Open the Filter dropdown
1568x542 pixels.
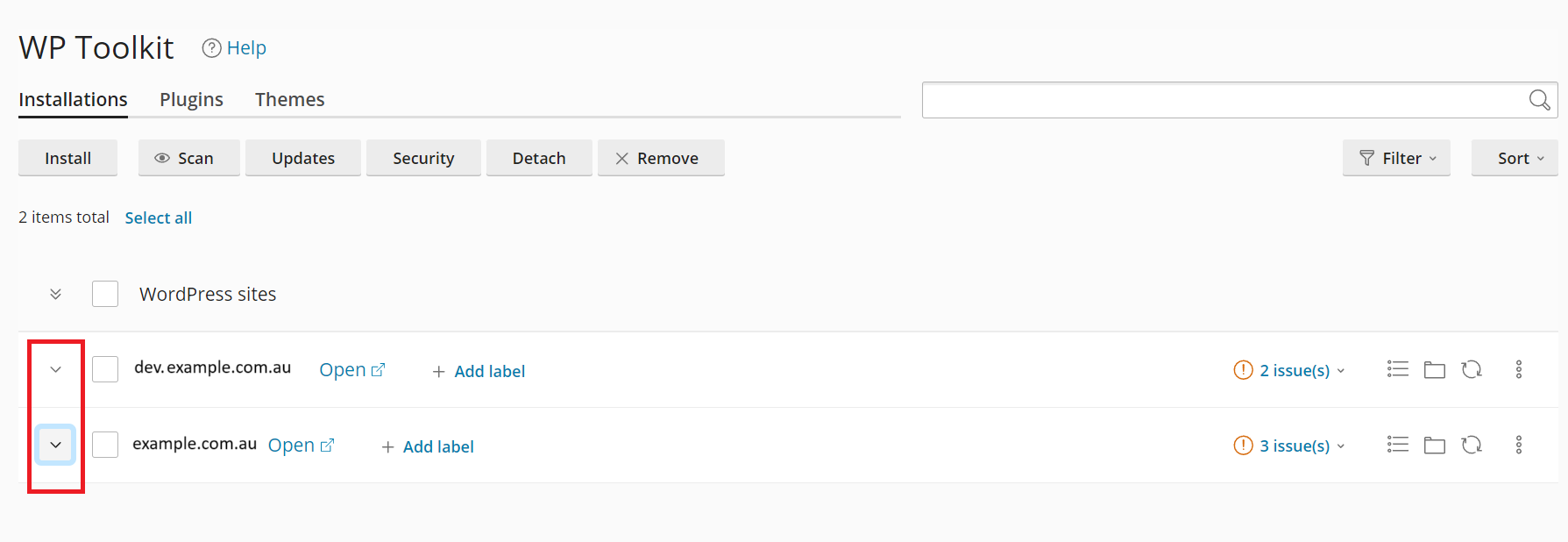pyautogui.click(x=1396, y=158)
